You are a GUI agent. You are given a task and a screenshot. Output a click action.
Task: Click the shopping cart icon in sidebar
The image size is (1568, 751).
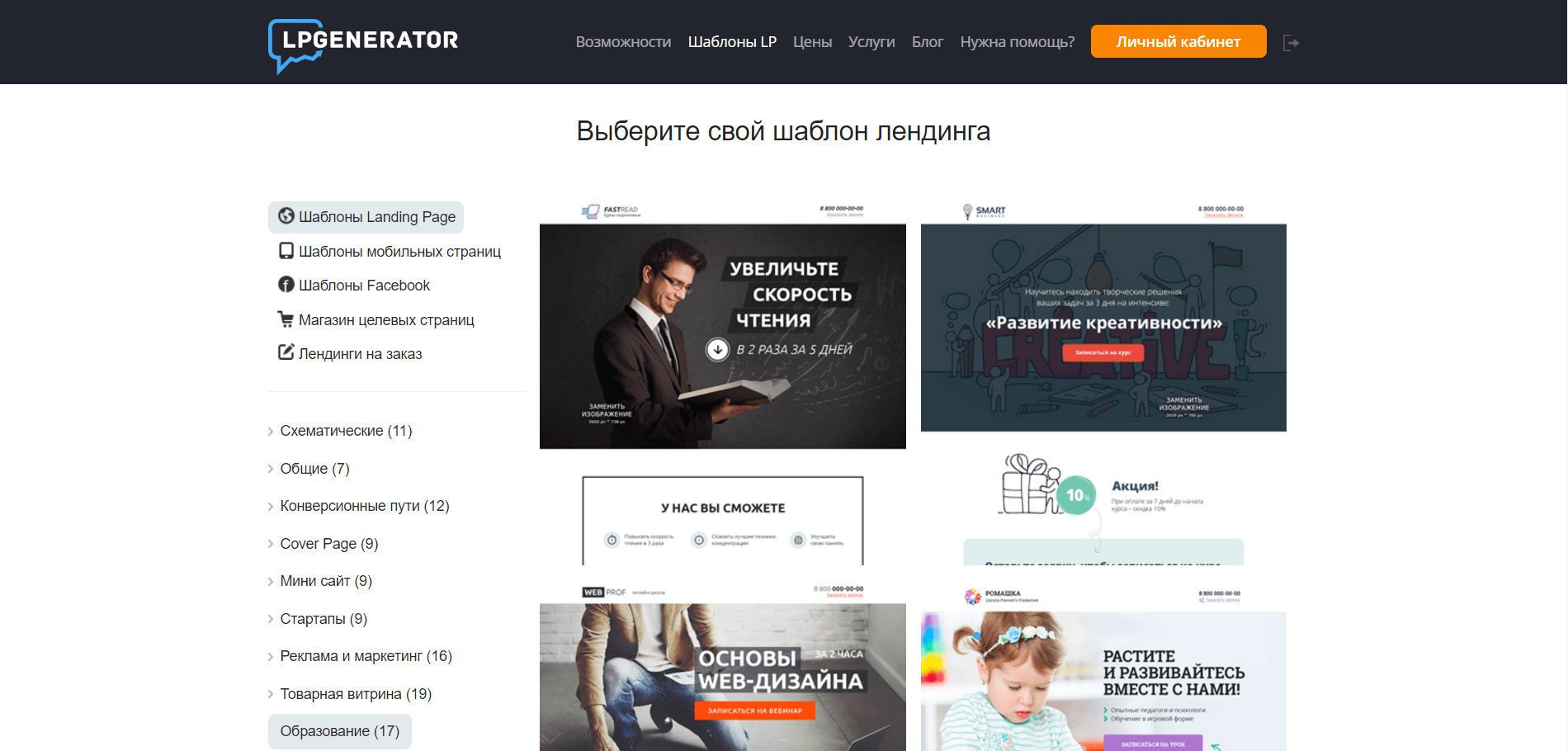tap(286, 319)
